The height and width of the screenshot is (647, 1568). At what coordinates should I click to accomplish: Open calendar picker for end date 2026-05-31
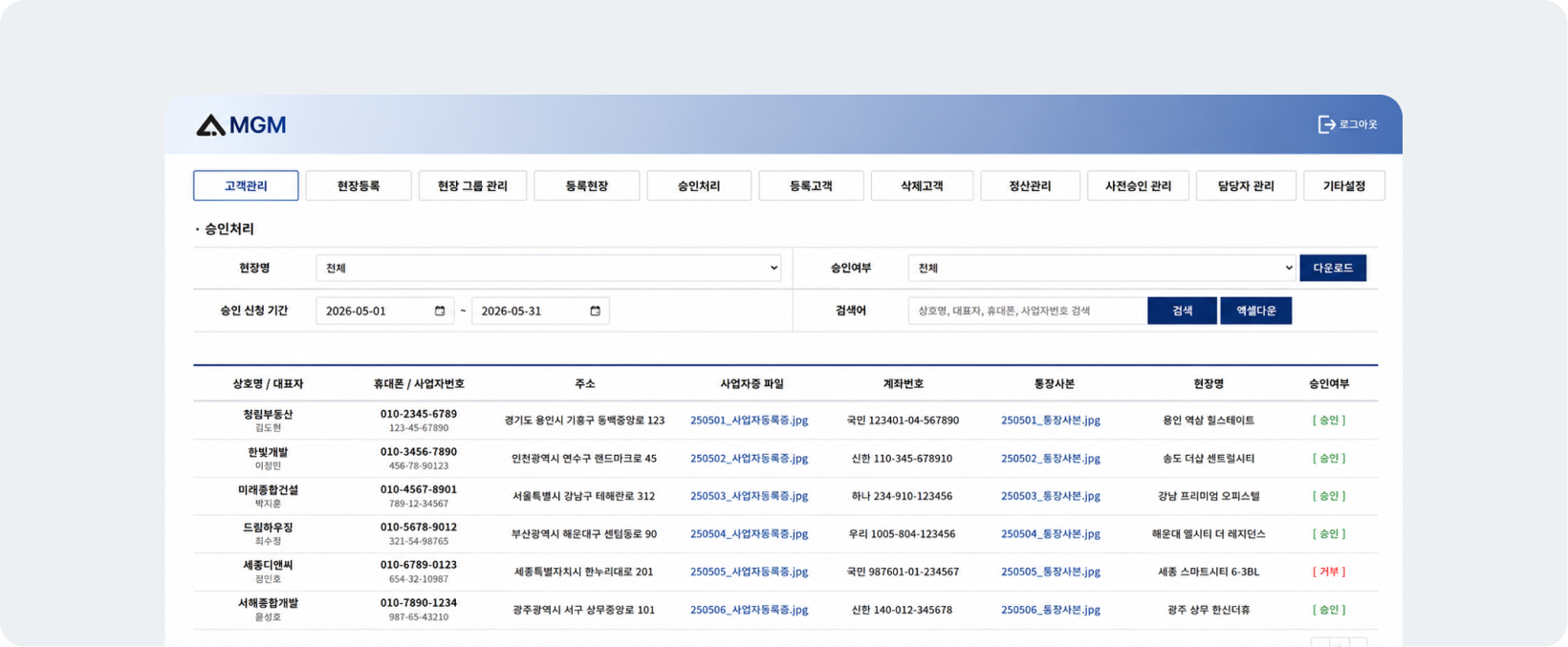[x=595, y=311]
